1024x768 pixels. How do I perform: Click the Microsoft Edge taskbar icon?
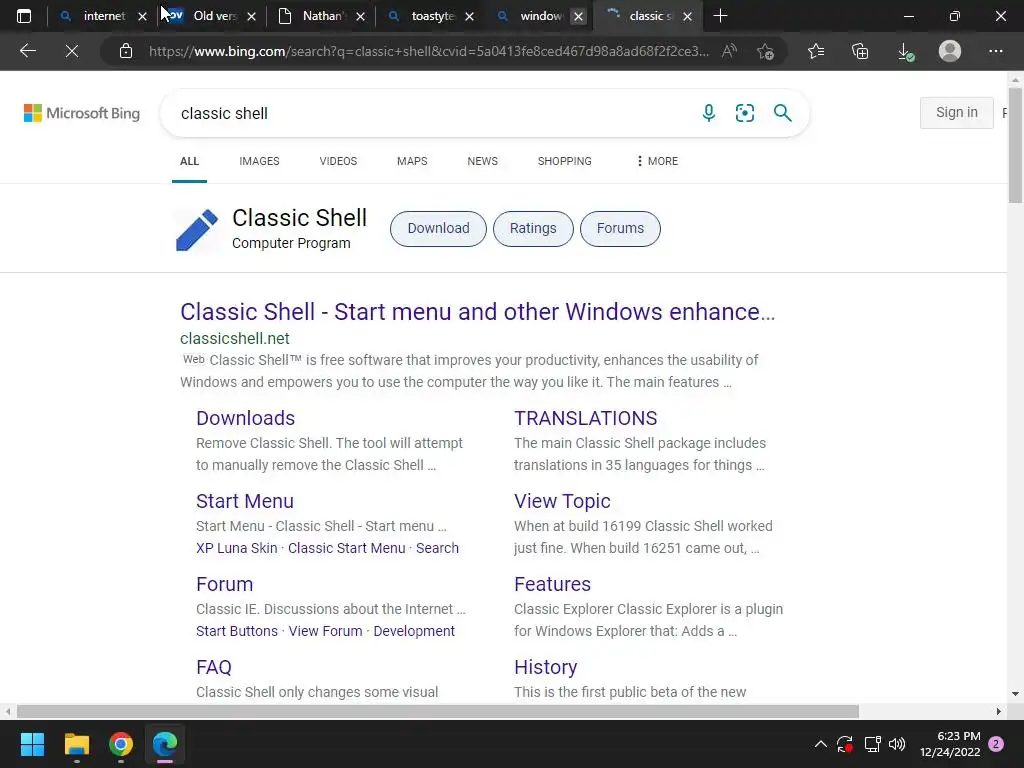165,744
